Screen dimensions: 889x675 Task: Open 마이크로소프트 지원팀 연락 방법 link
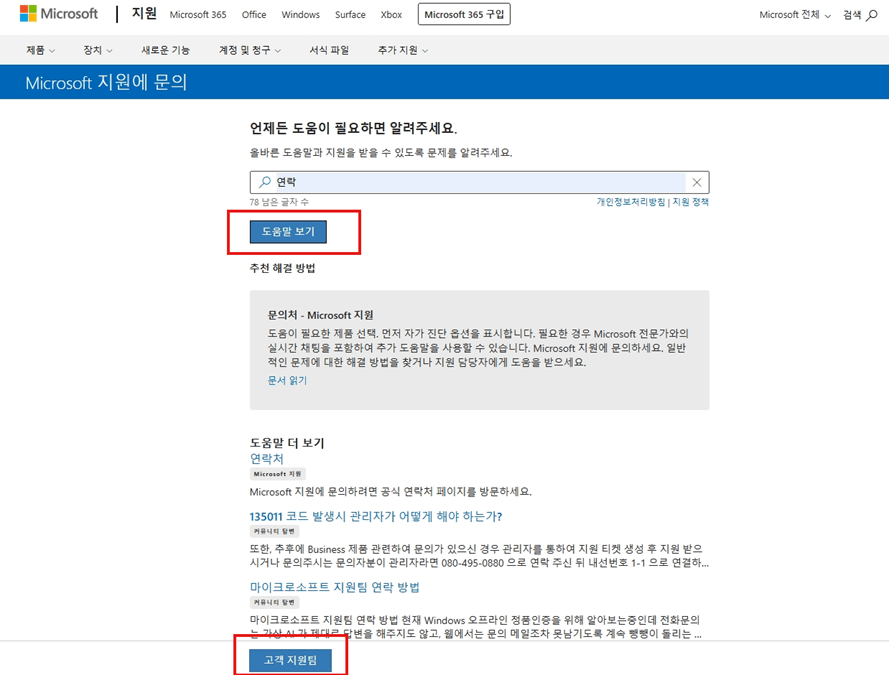[335, 587]
